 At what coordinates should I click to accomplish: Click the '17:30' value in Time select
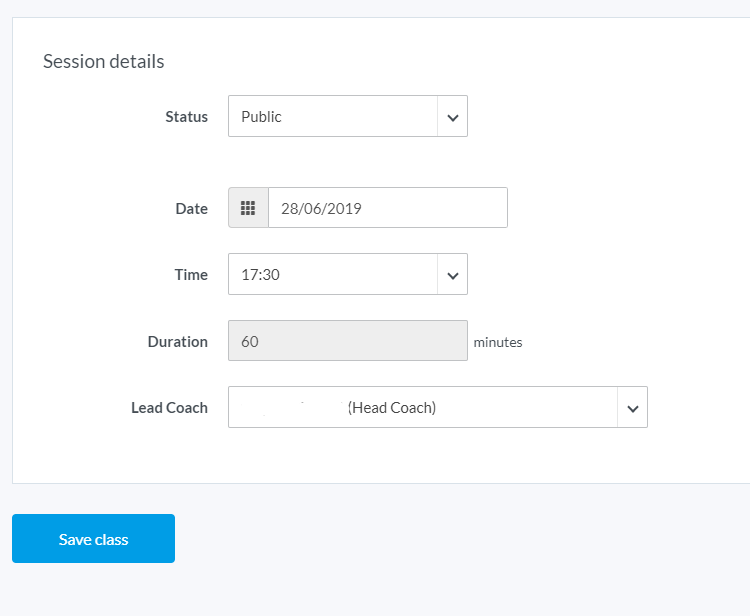tap(261, 275)
